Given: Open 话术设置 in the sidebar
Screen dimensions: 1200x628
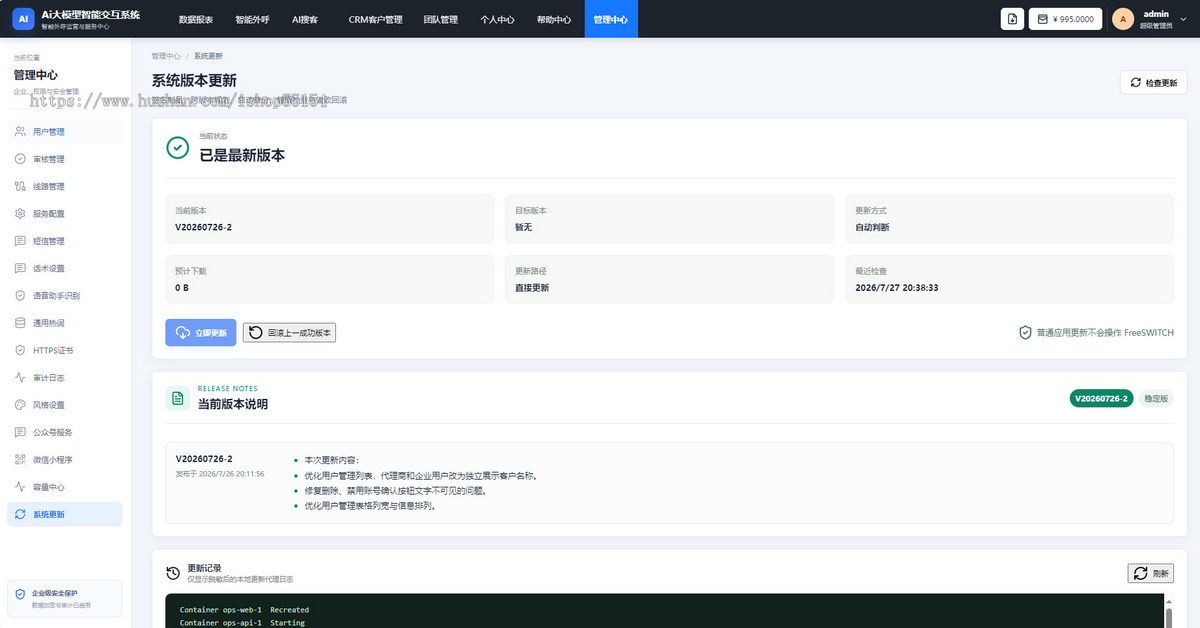Looking at the screenshot, I should [65, 268].
